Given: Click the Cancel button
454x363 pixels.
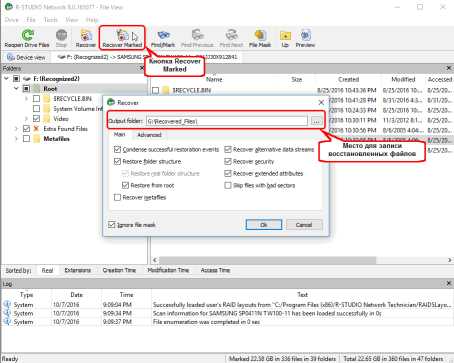Looking at the screenshot, I should point(304,225).
